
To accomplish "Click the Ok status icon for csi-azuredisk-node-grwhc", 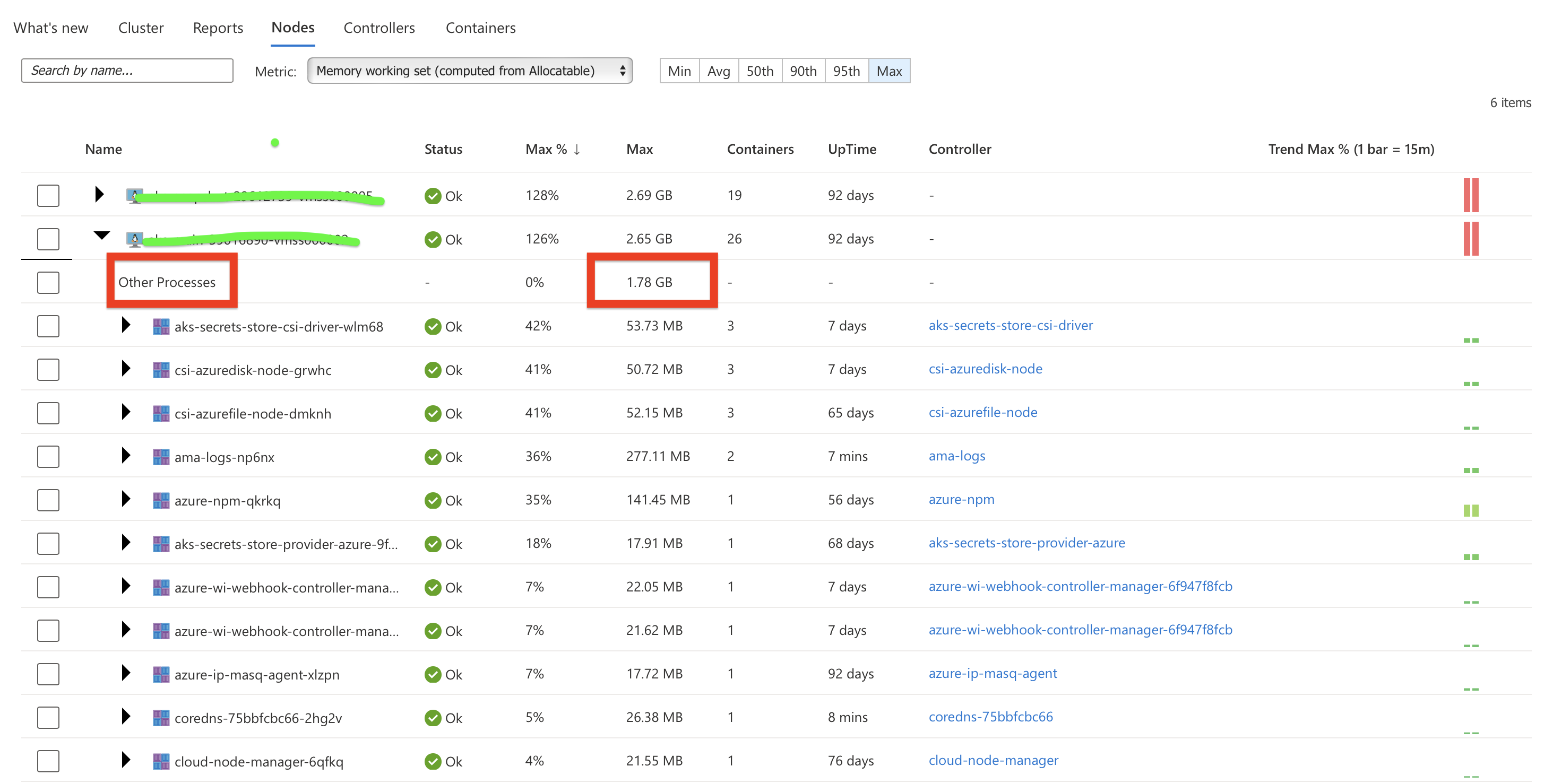I will (432, 369).
